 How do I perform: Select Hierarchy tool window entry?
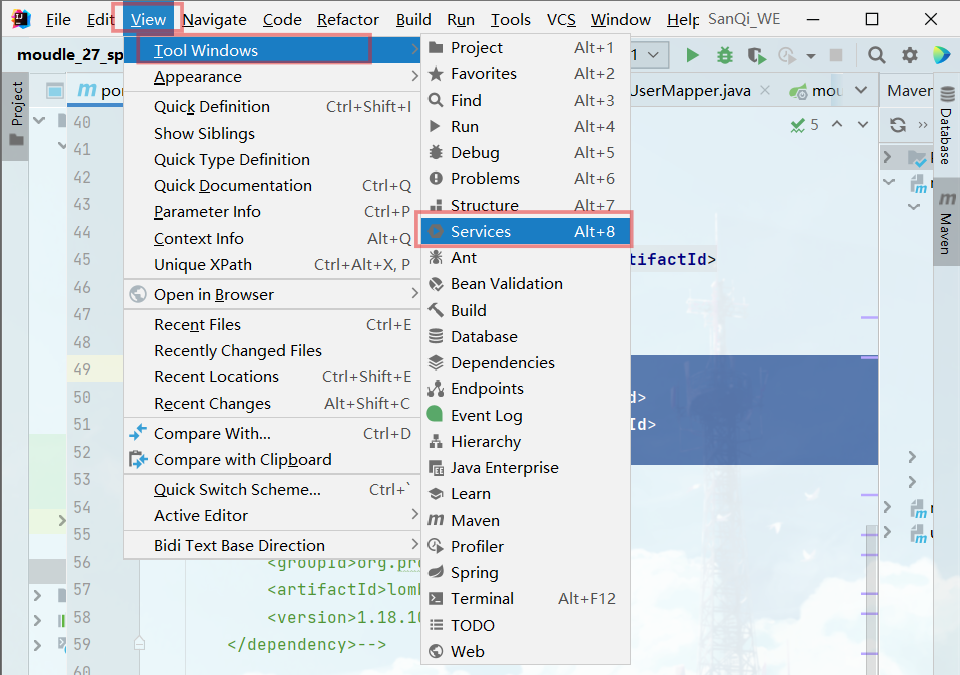tap(525, 441)
